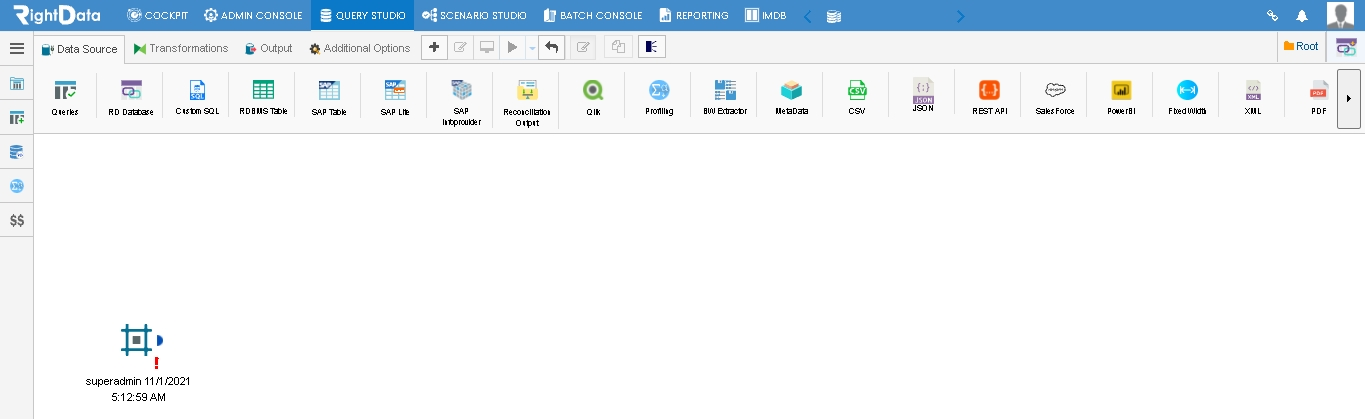
Task: Open the Reporting module
Action: (694, 15)
